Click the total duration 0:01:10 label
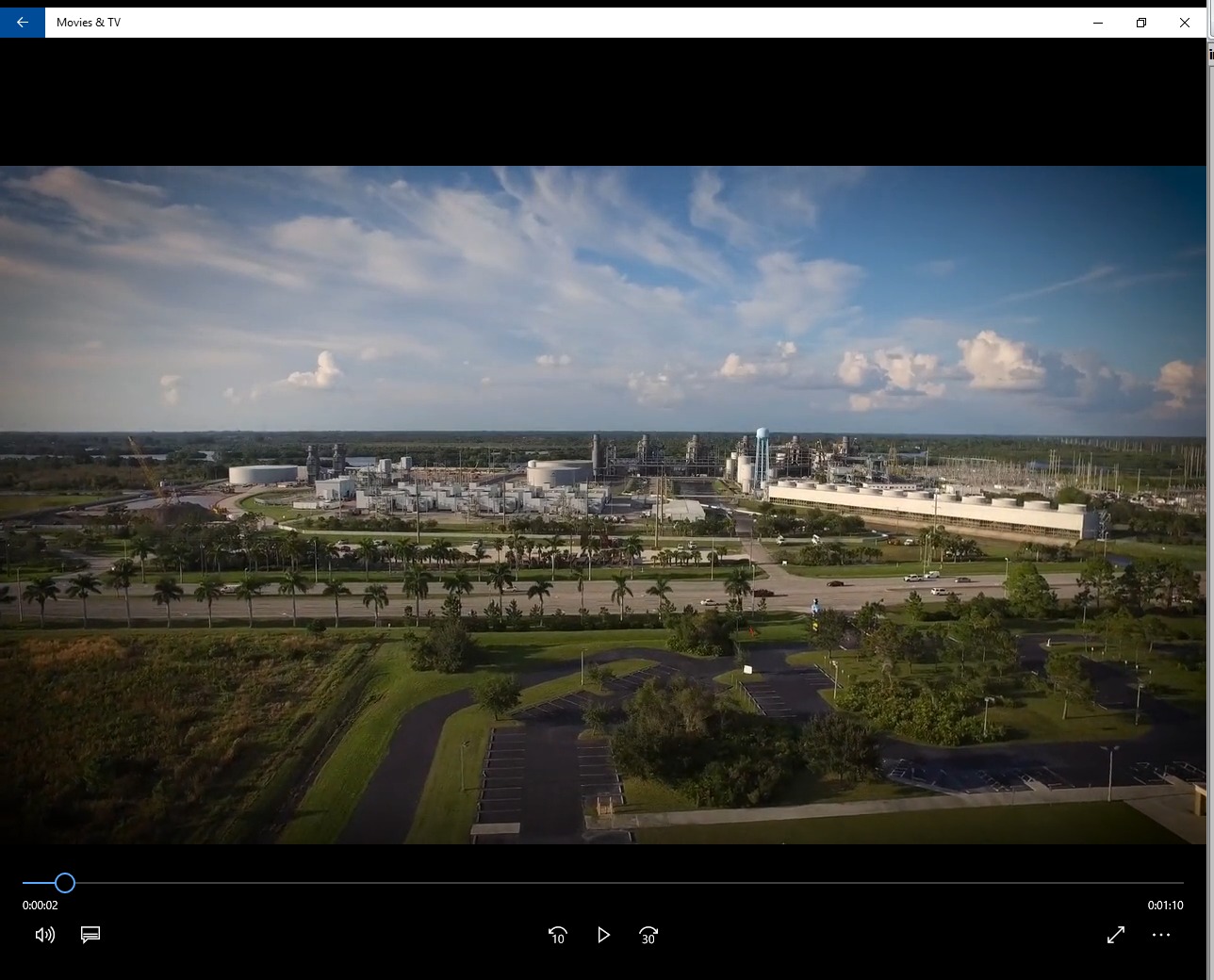 pyautogui.click(x=1165, y=905)
